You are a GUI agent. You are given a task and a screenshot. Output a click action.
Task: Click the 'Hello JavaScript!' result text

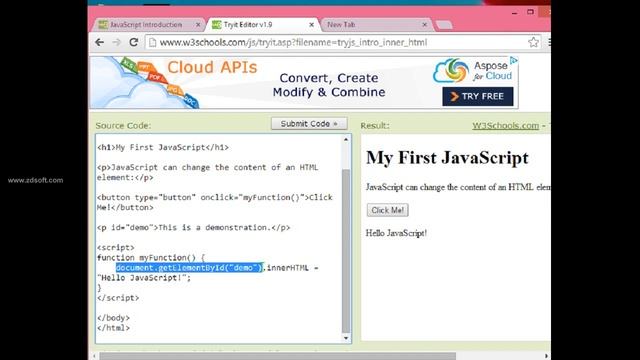point(396,233)
